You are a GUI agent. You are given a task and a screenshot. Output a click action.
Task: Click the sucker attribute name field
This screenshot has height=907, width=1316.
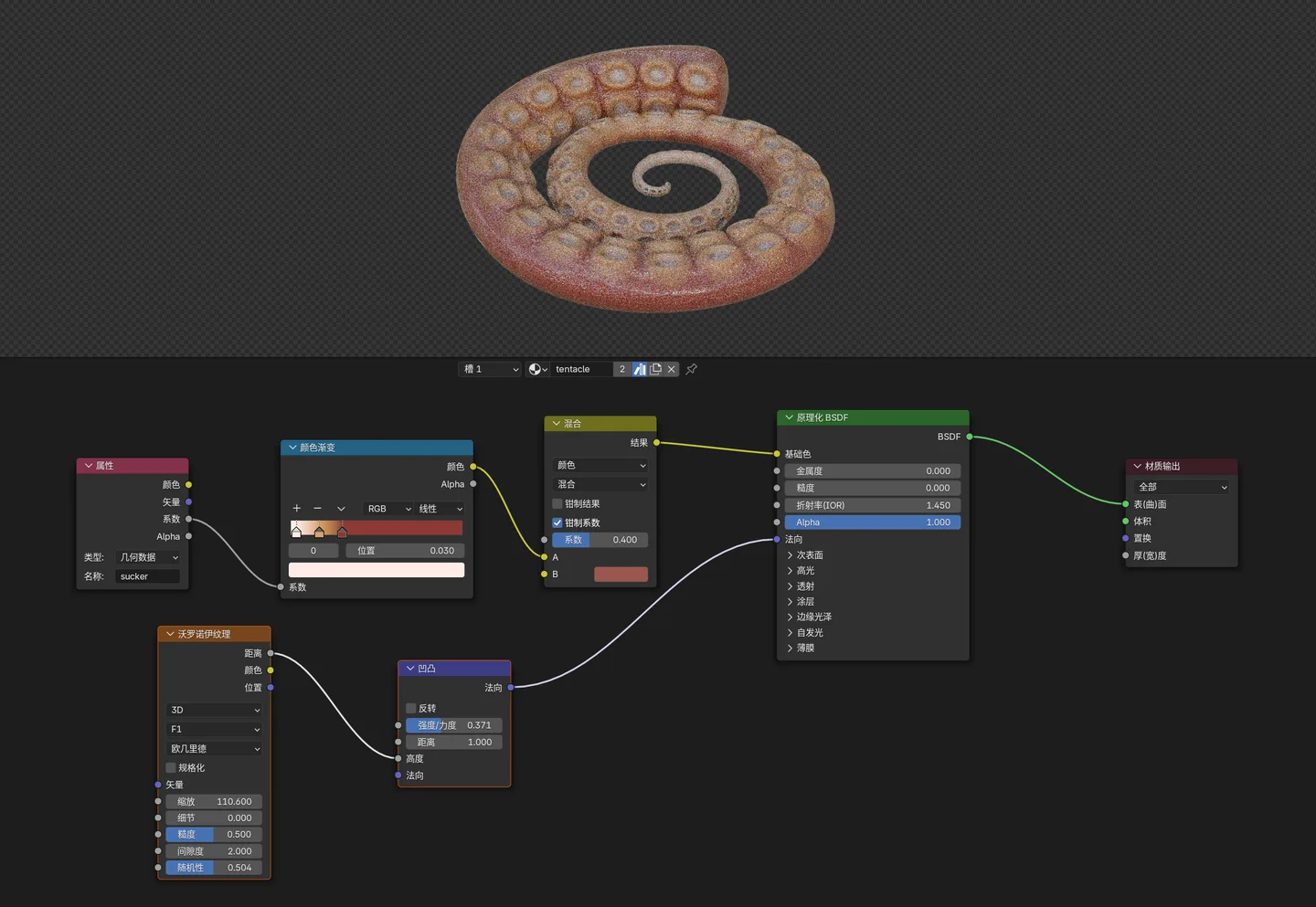147,576
